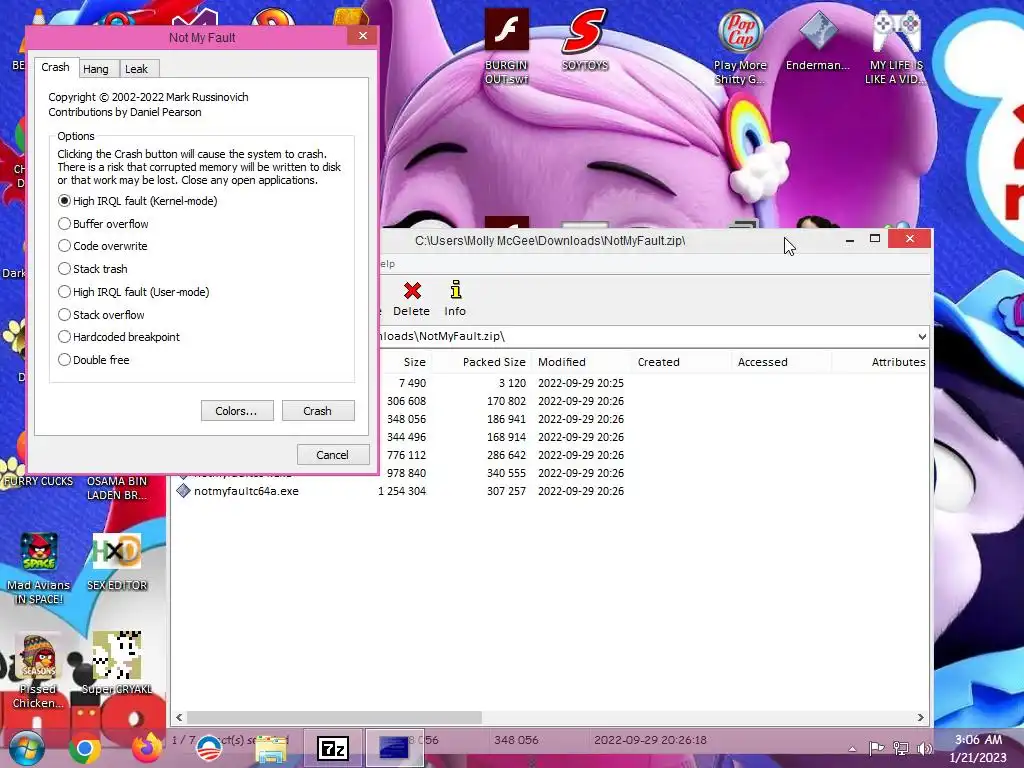1024x768 pixels.
Task: Select High IRQL fault (Kernel-mode) option
Action: 138,201
